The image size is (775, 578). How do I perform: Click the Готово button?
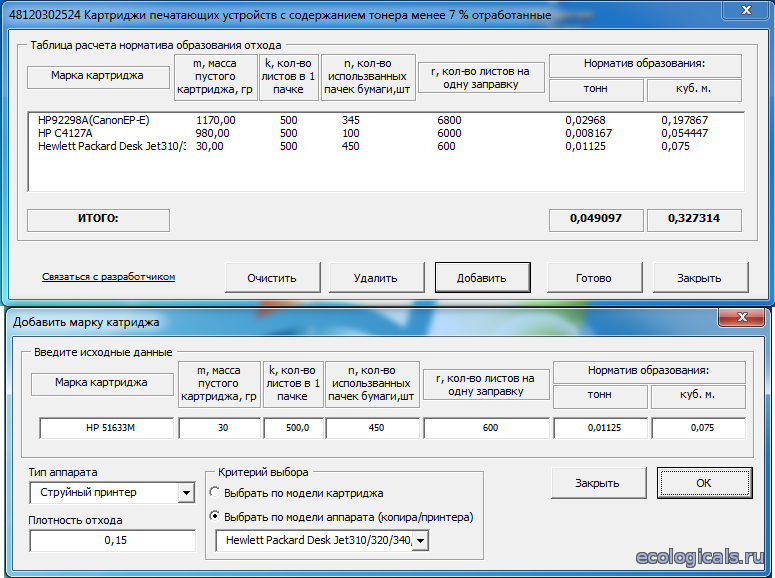[594, 278]
